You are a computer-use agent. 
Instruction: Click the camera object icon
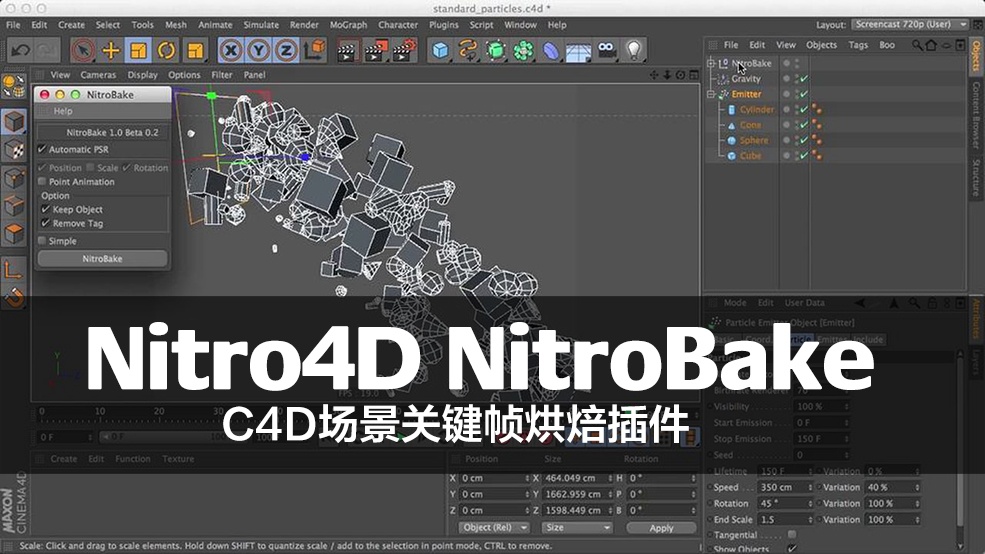pyautogui.click(x=606, y=50)
